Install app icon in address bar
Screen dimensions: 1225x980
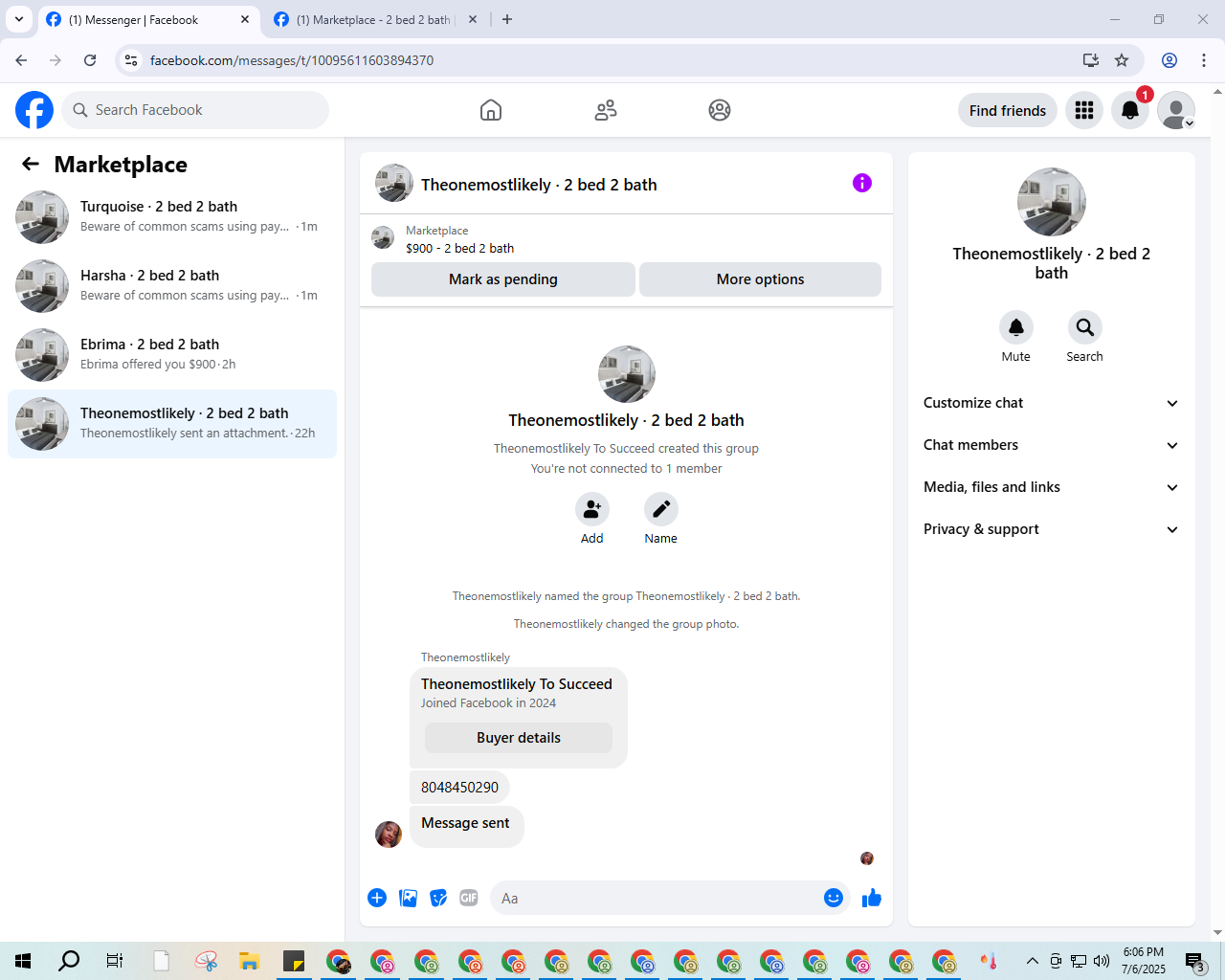tap(1091, 60)
